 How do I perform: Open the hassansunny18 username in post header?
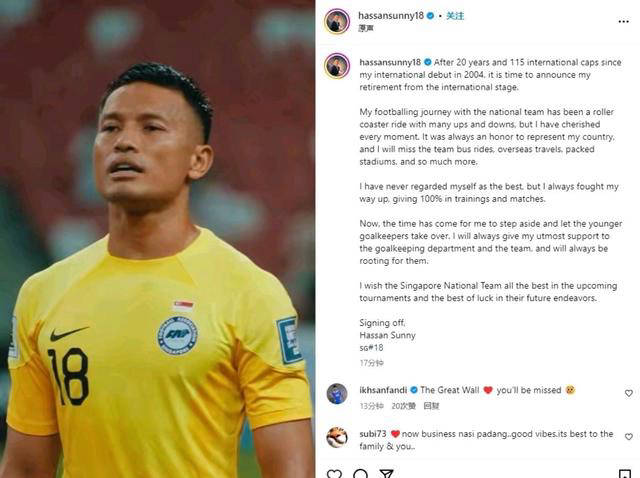(x=391, y=16)
